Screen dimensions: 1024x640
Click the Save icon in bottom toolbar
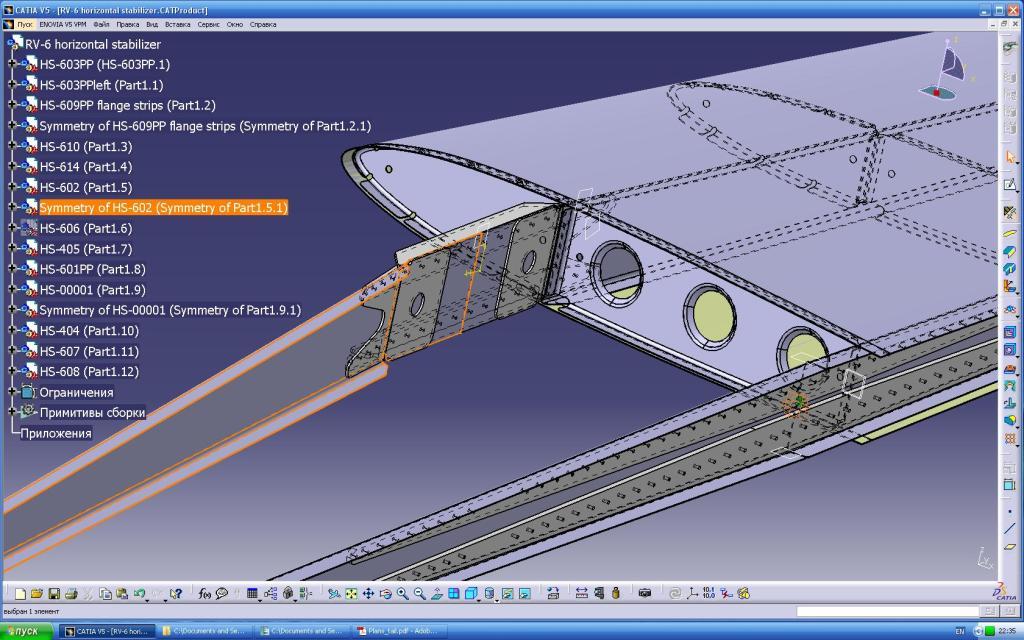click(x=54, y=594)
